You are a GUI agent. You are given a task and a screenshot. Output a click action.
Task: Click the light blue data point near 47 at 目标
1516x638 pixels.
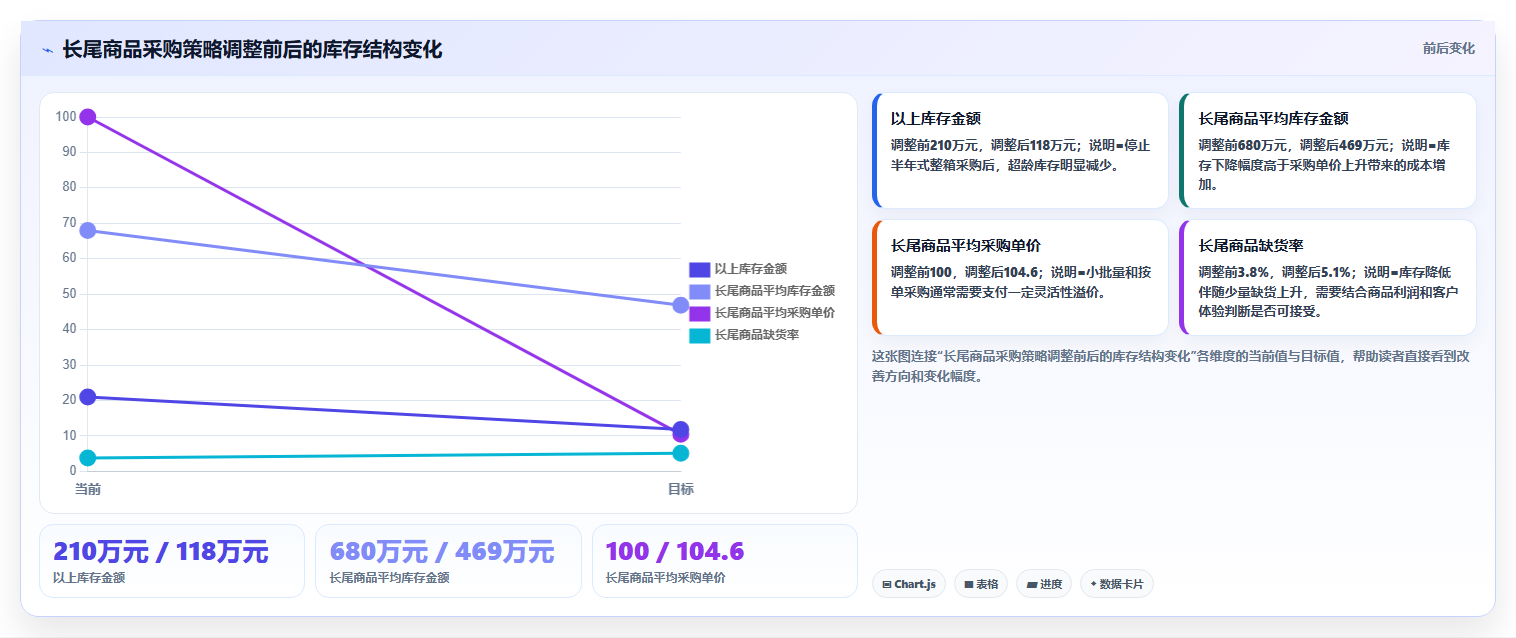pos(681,305)
